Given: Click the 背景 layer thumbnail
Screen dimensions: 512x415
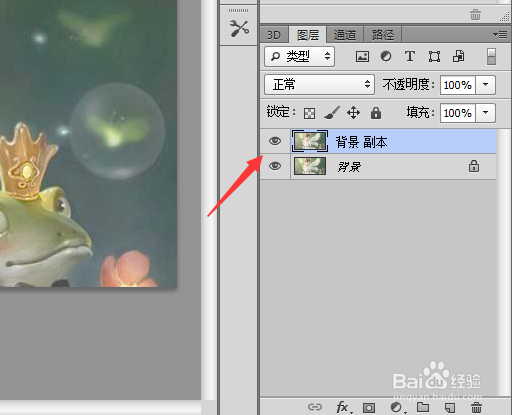Looking at the screenshot, I should click(x=310, y=166).
